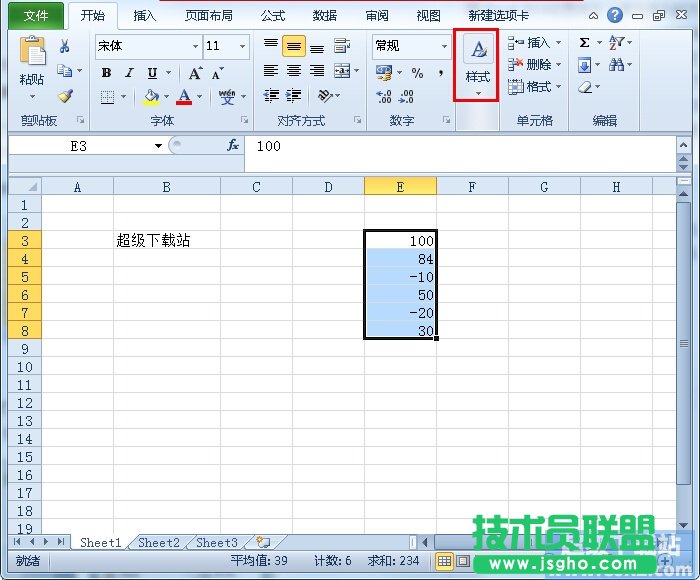Click the phonetic guide wén icon

[227, 96]
